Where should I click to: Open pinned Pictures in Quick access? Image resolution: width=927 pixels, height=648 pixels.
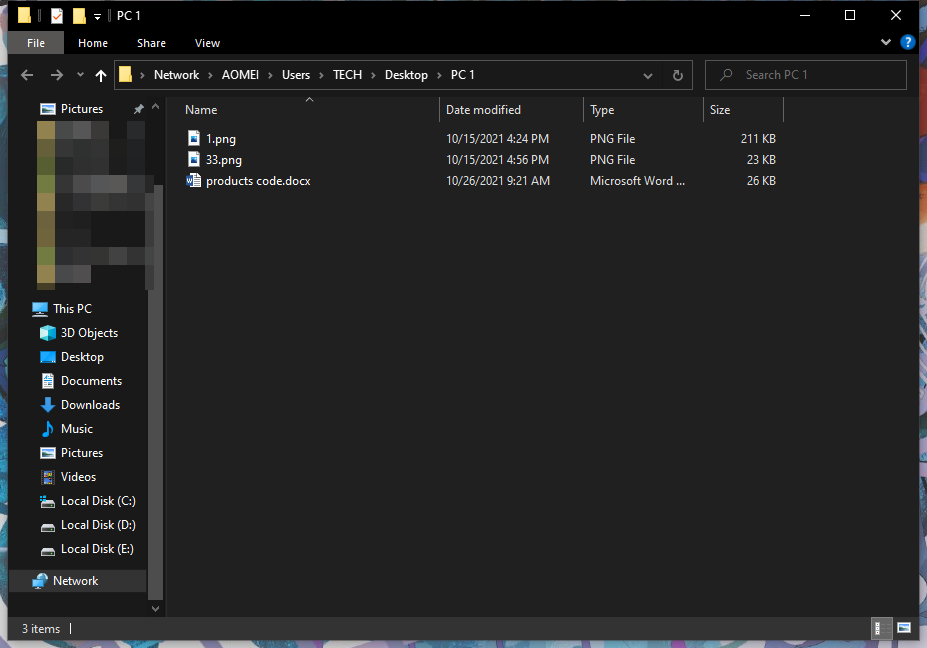point(82,109)
